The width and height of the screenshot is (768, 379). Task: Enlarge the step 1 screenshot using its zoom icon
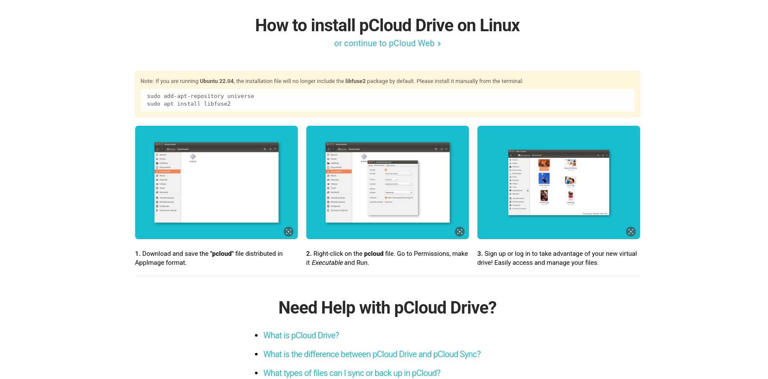pos(288,232)
